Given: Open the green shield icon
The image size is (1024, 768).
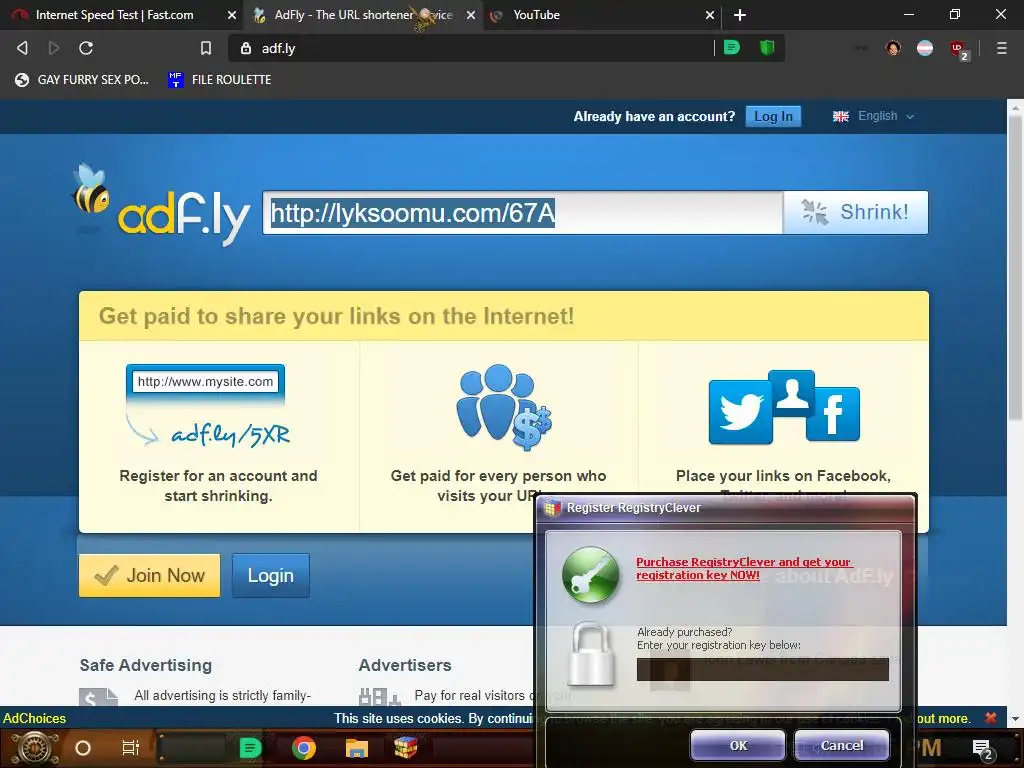Looking at the screenshot, I should pos(767,48).
